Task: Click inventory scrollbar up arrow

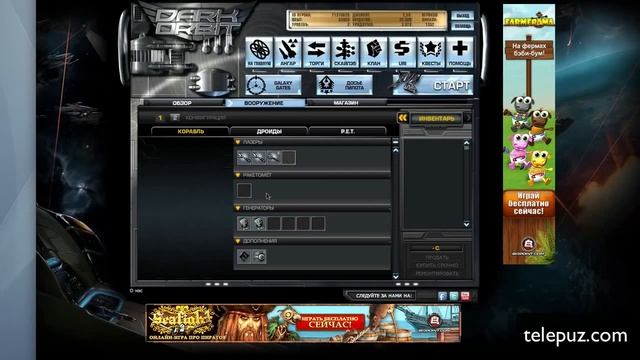Action: (x=467, y=143)
